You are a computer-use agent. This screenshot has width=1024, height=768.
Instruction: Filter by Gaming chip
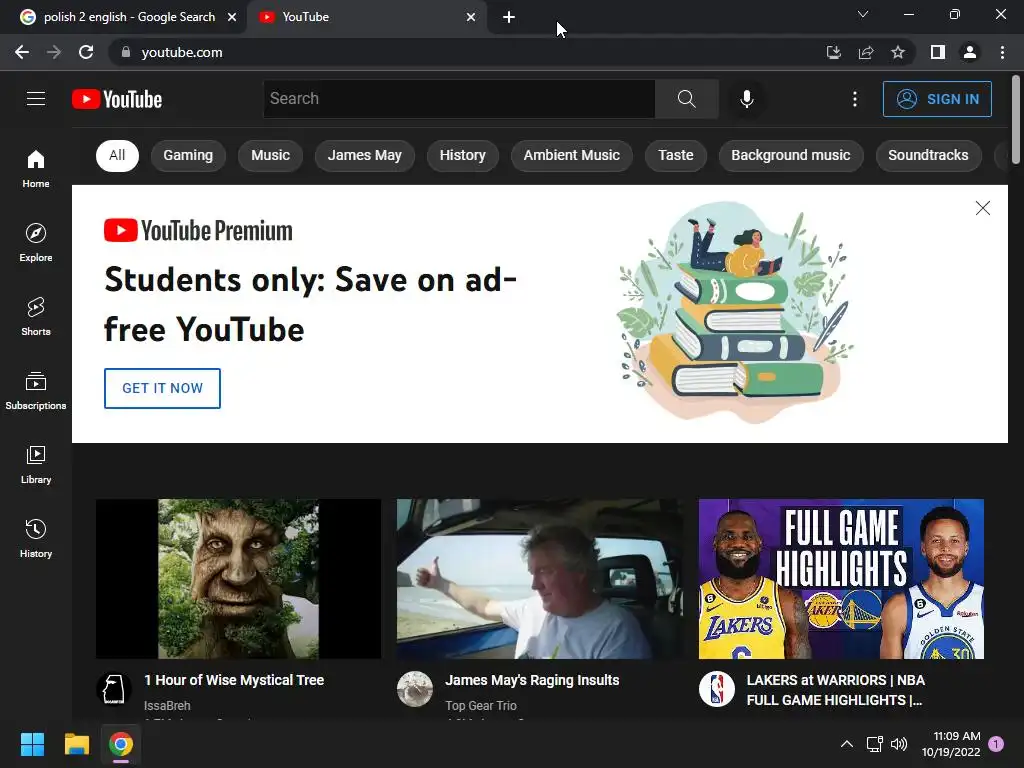point(188,155)
